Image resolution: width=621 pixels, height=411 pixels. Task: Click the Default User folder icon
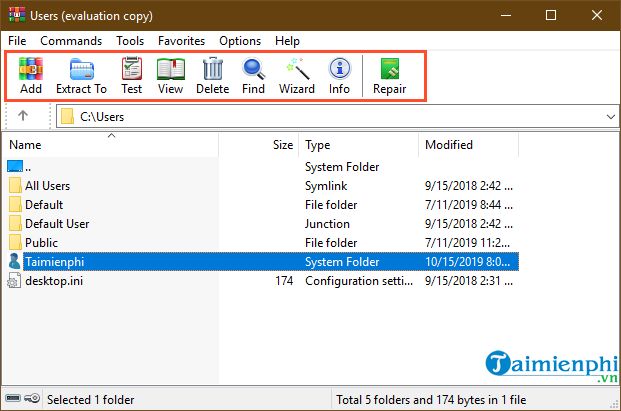pyautogui.click(x=15, y=223)
